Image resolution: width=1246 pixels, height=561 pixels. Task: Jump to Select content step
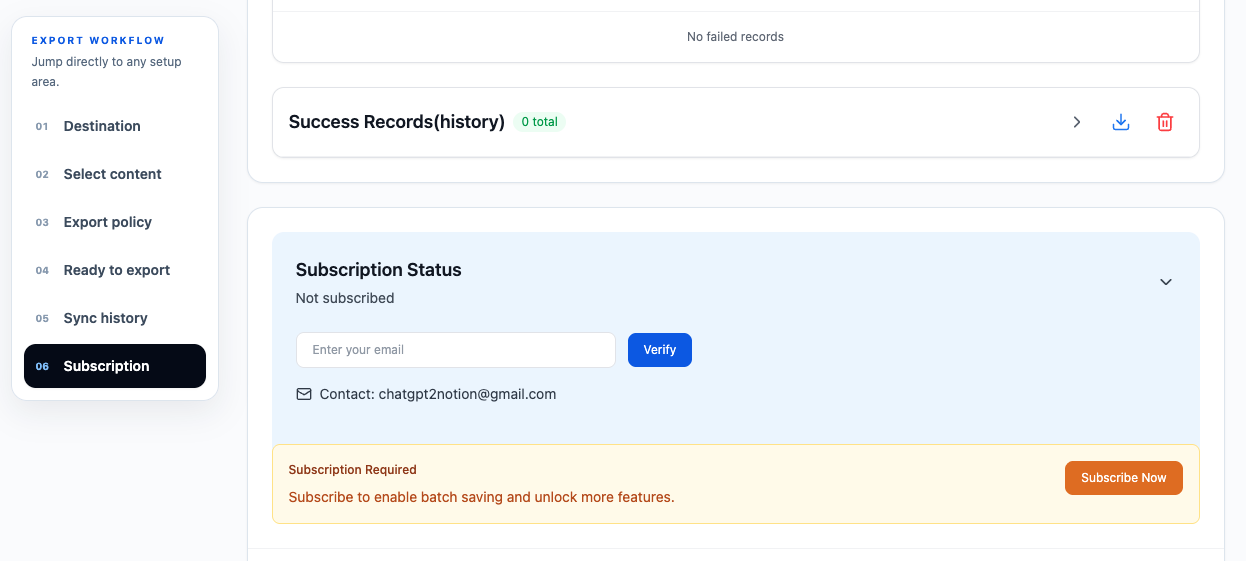(115, 174)
